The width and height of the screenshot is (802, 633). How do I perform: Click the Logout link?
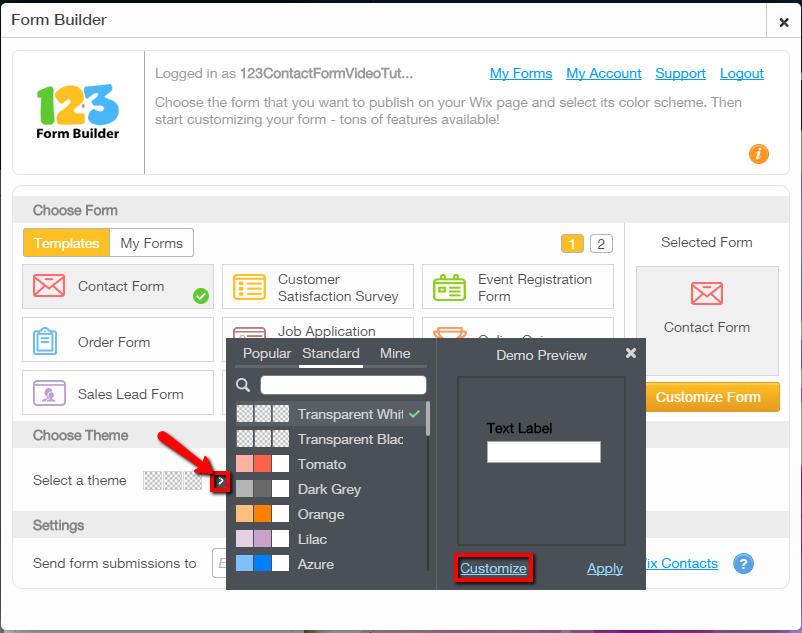click(742, 73)
